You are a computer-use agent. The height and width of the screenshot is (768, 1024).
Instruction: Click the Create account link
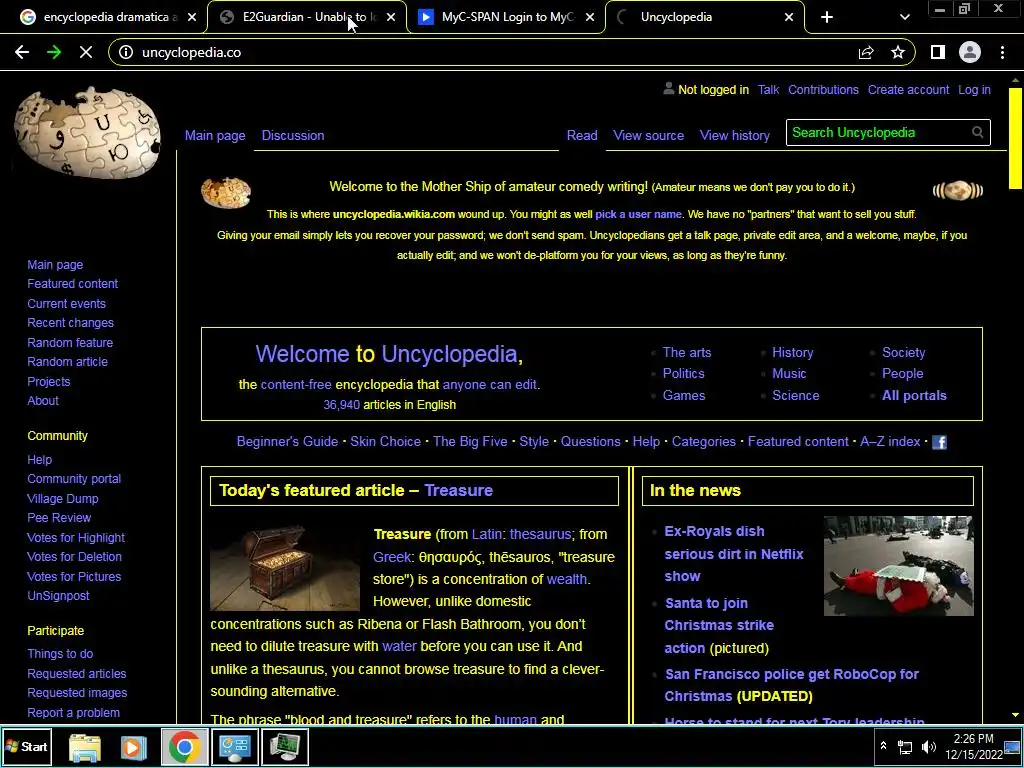click(x=908, y=89)
